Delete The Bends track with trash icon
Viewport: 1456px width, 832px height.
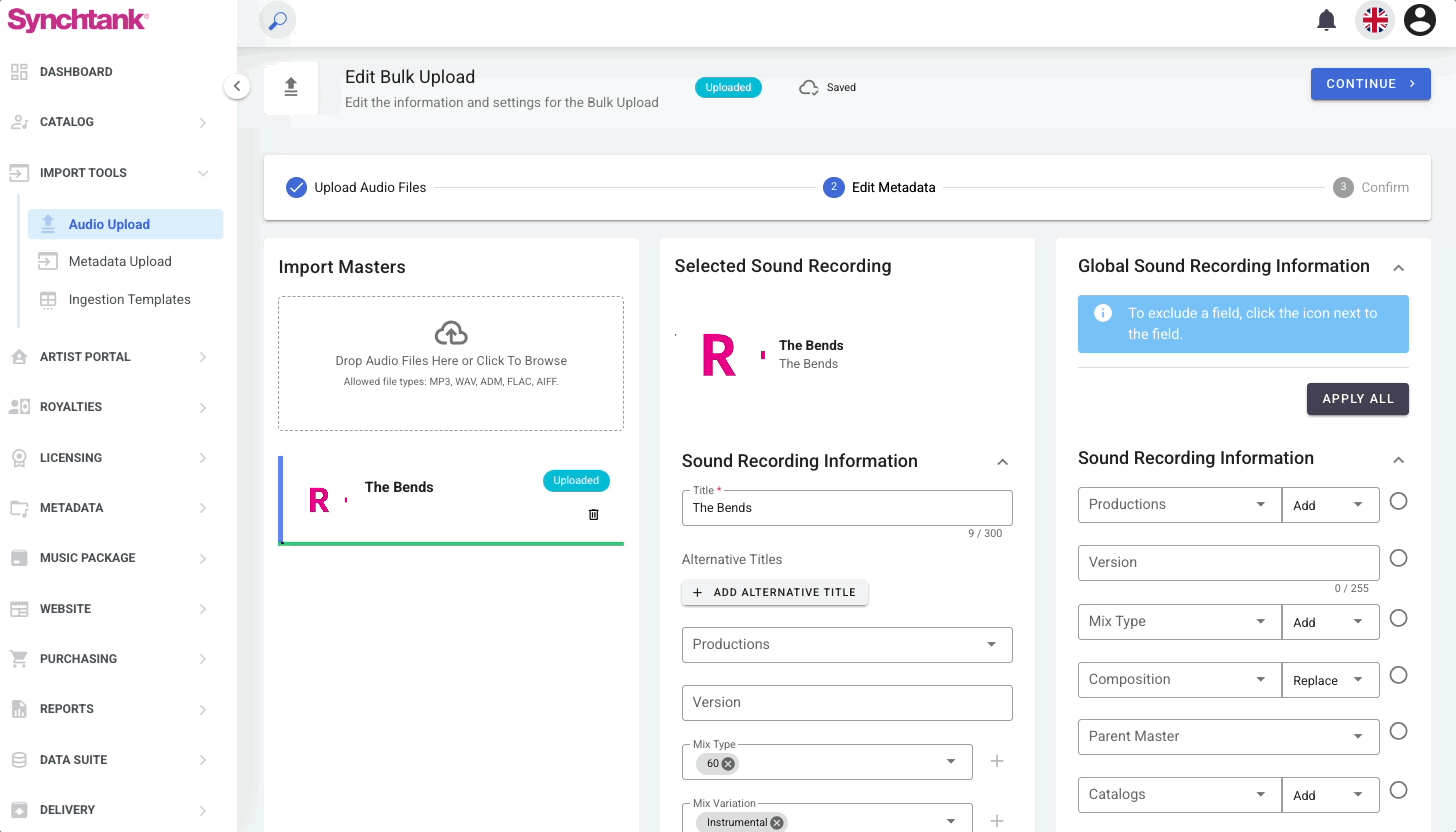pos(593,514)
